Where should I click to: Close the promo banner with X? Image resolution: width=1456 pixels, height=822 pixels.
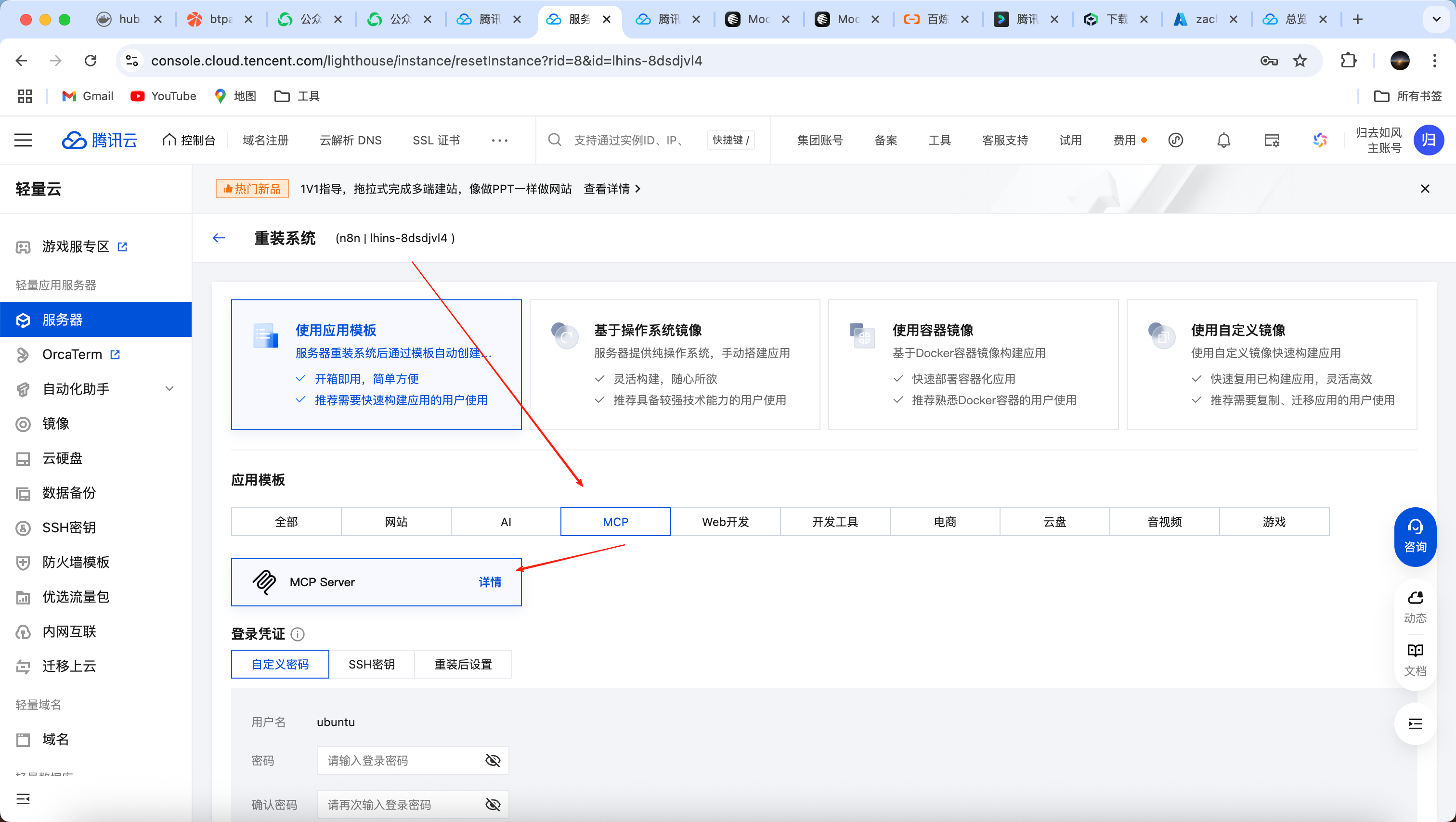pyautogui.click(x=1425, y=189)
